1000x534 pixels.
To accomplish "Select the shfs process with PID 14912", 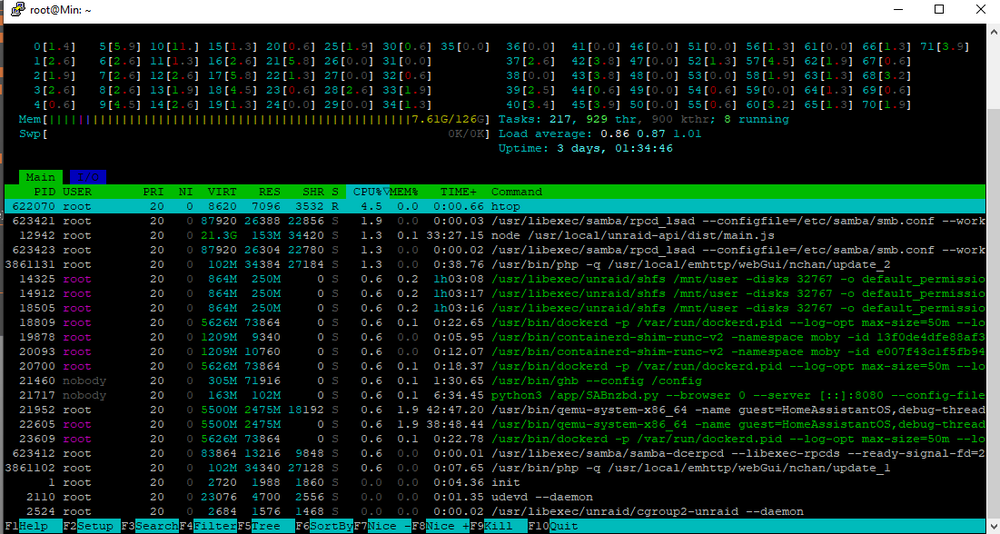I will [495, 293].
